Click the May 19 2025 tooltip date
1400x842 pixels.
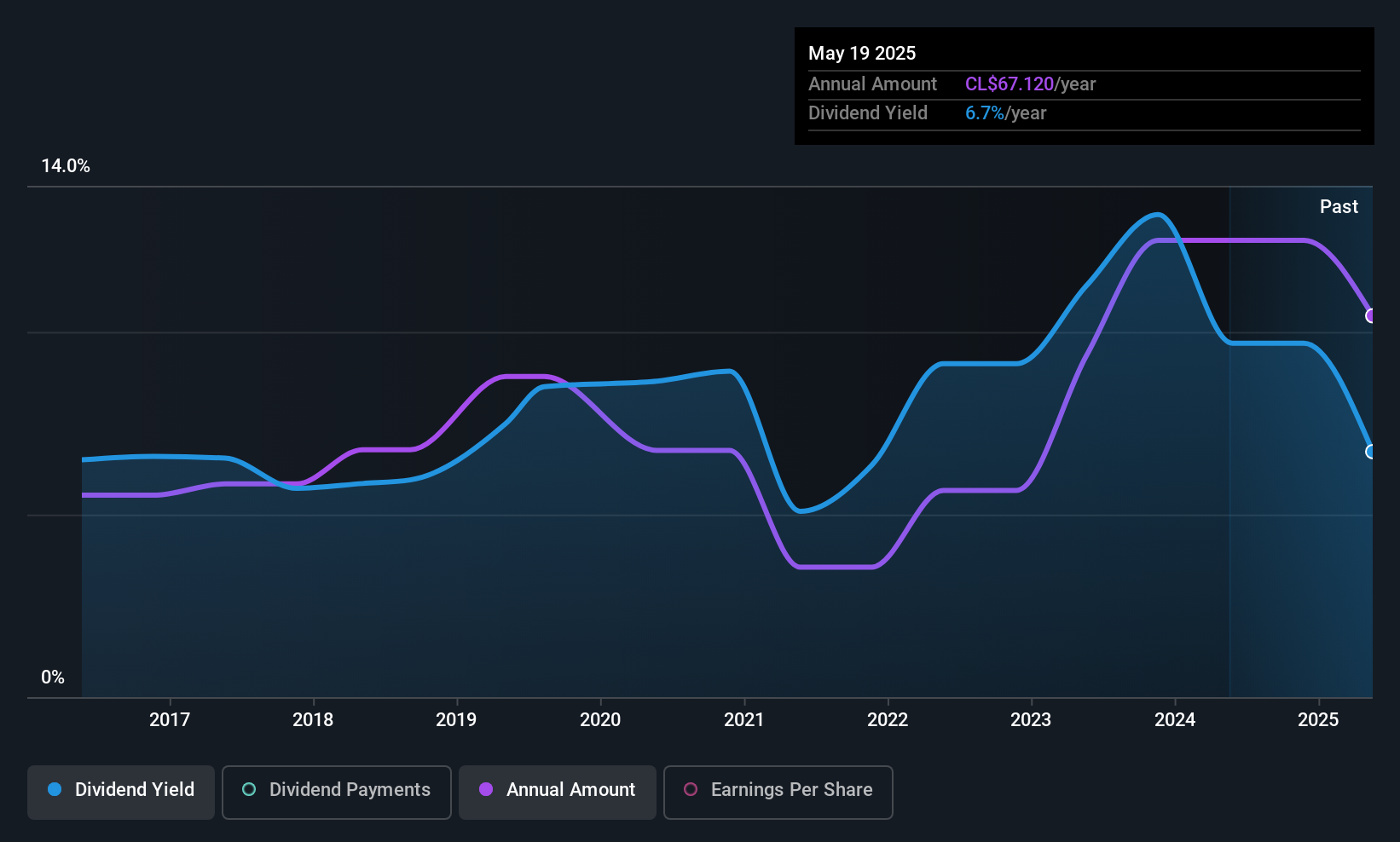862,54
